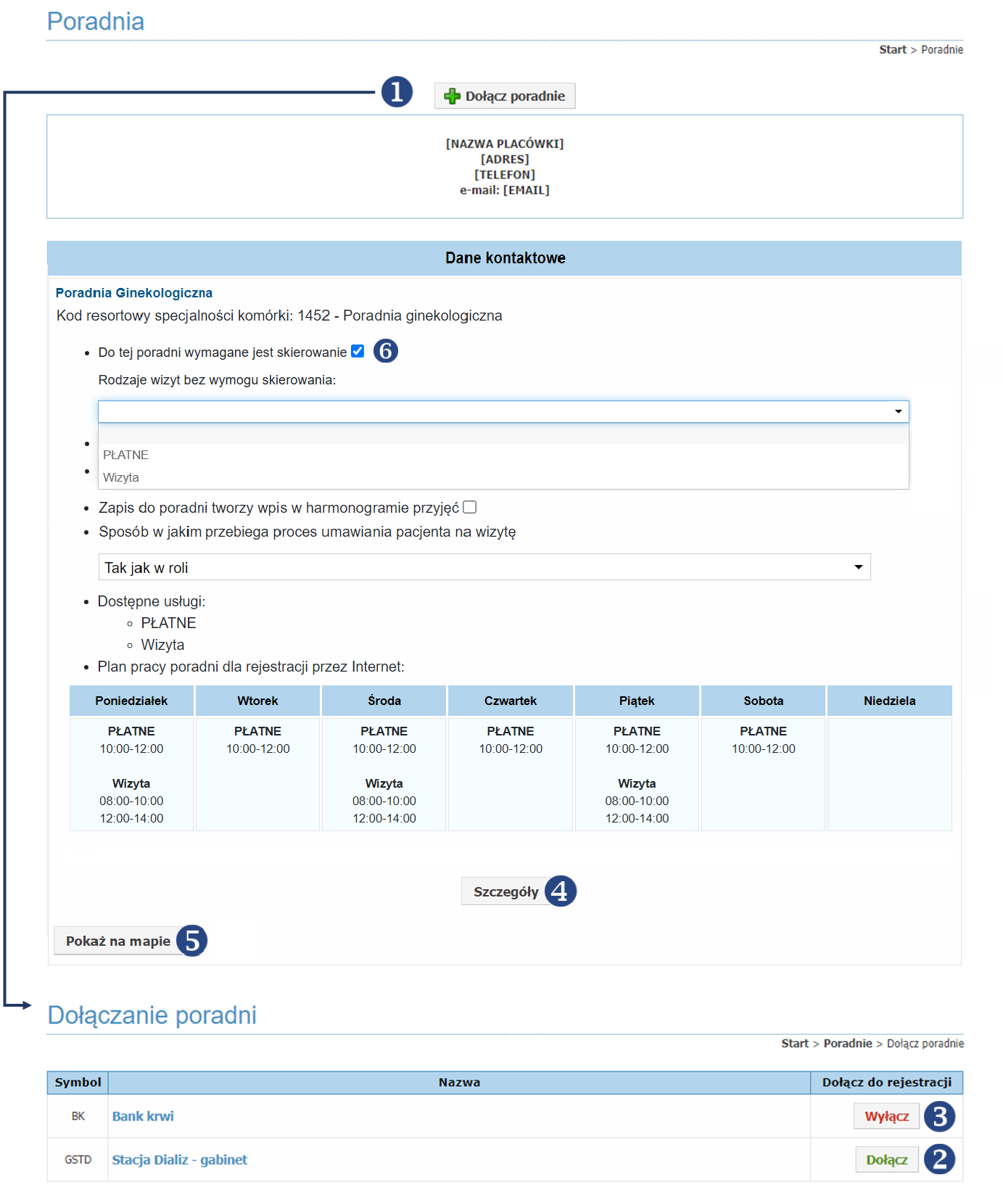Click the green plus icon on Dołącz poradnie
Image resolution: width=1003 pixels, height=1204 pixels.
click(x=453, y=96)
